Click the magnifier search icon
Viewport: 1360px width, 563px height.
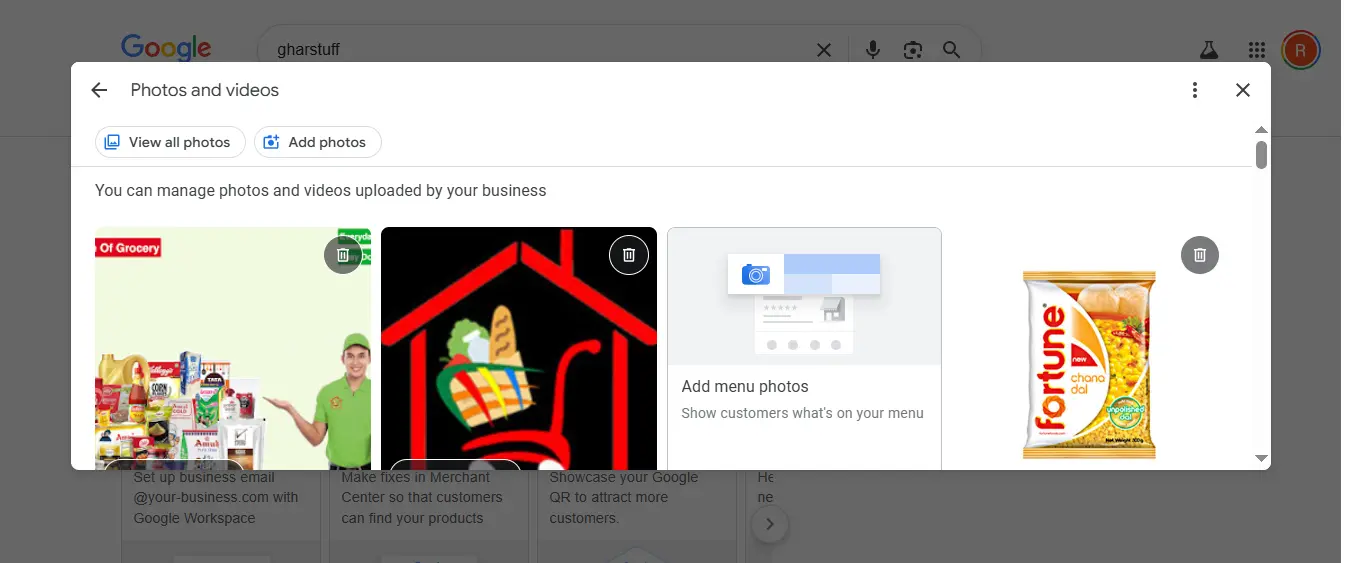[x=951, y=50]
